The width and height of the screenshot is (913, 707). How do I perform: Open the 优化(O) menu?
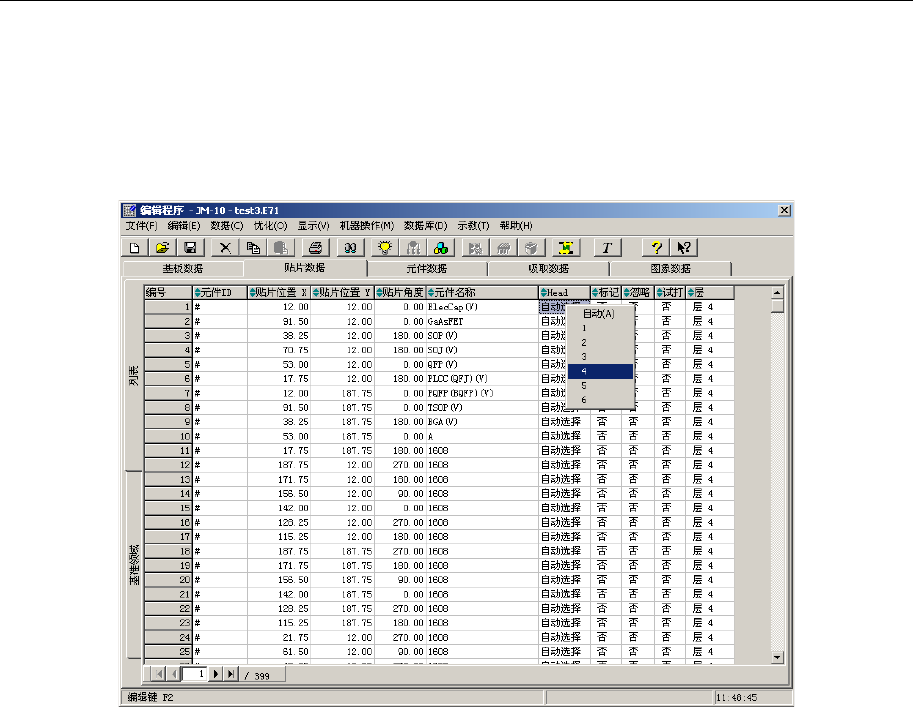[270, 225]
